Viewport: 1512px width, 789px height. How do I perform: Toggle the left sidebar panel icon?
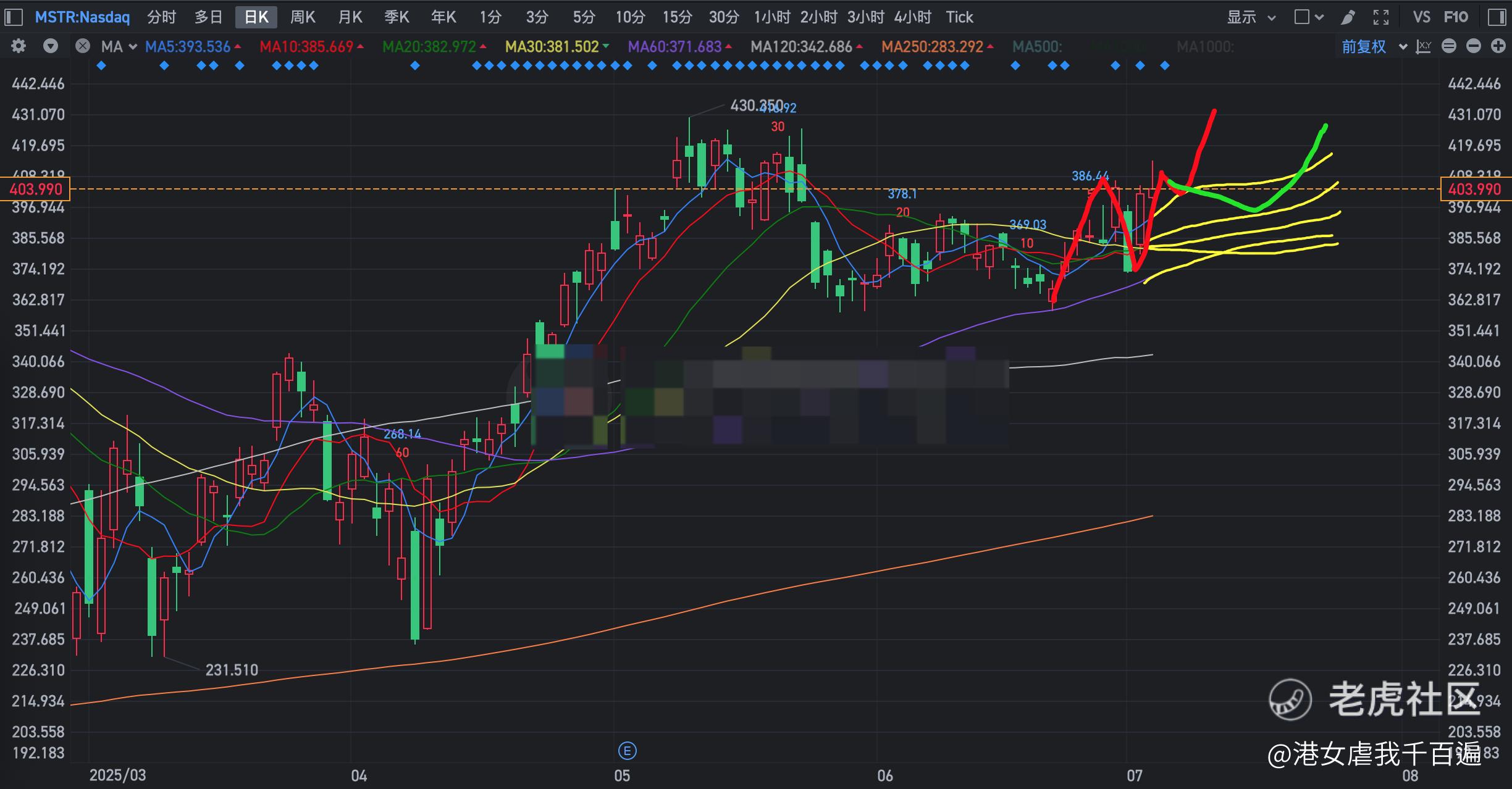(x=14, y=17)
